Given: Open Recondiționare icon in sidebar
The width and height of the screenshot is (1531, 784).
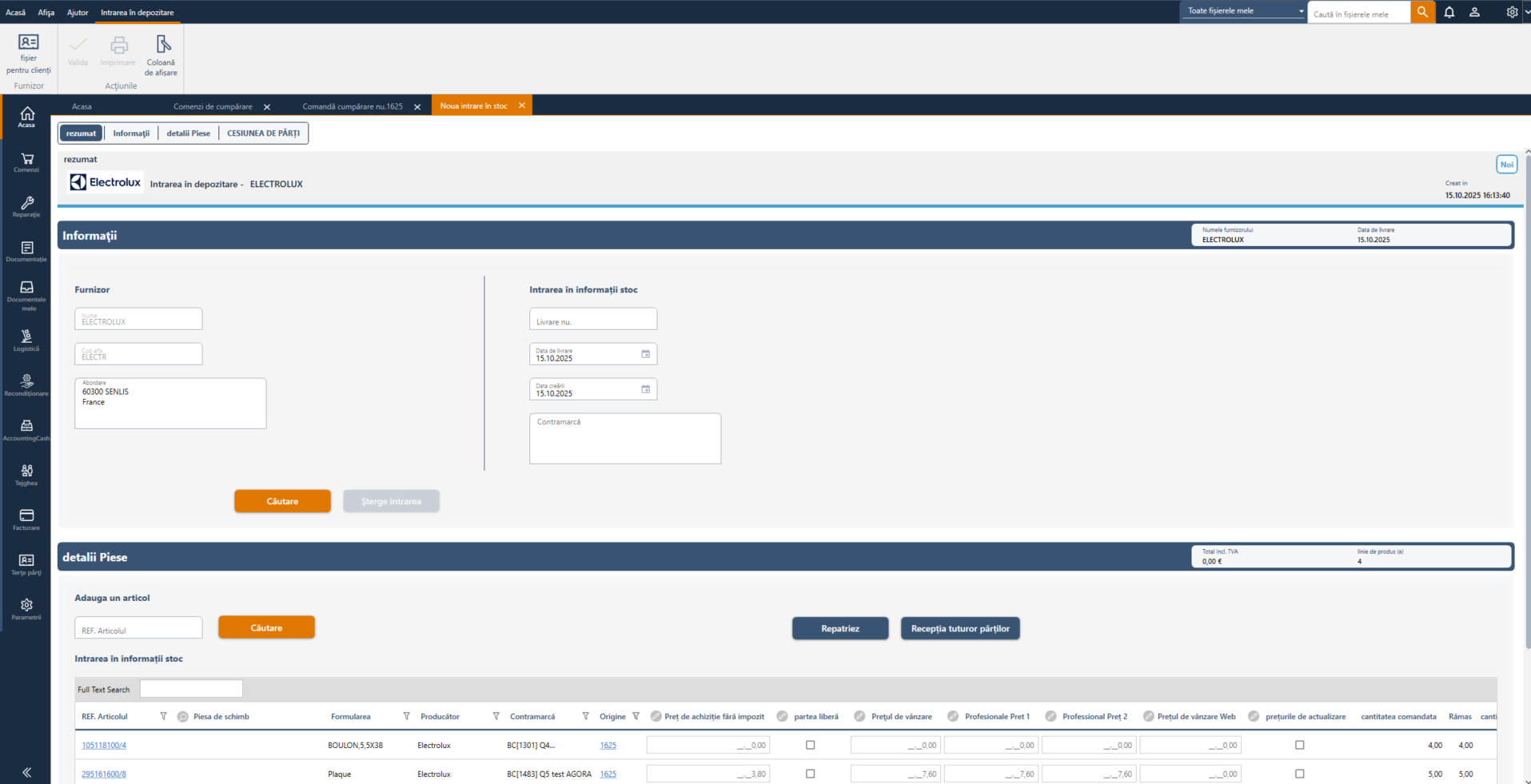Looking at the screenshot, I should 26,381.
